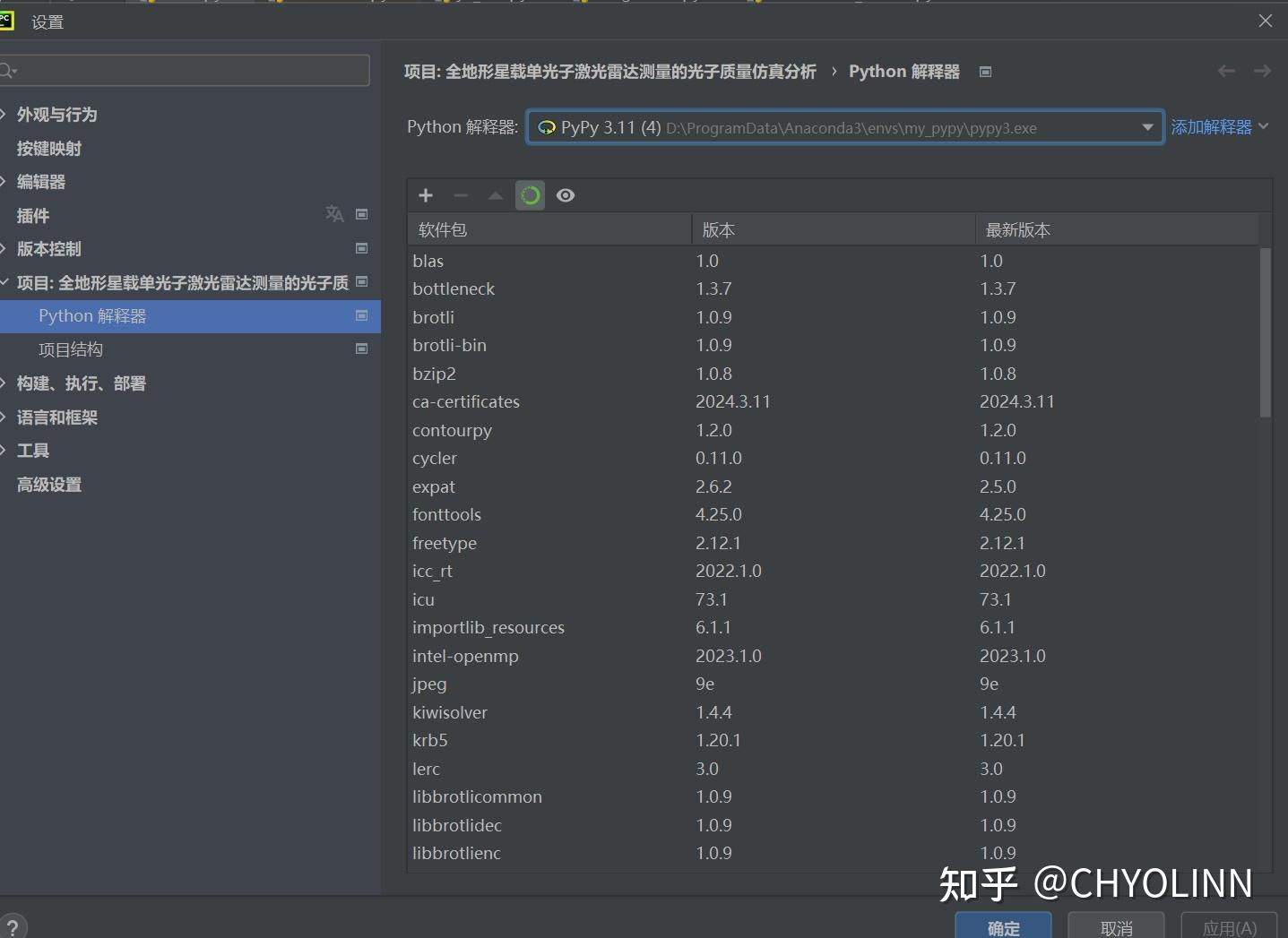Click the minus icon to uninstall a package
The width and height of the screenshot is (1288, 938).
pos(460,195)
